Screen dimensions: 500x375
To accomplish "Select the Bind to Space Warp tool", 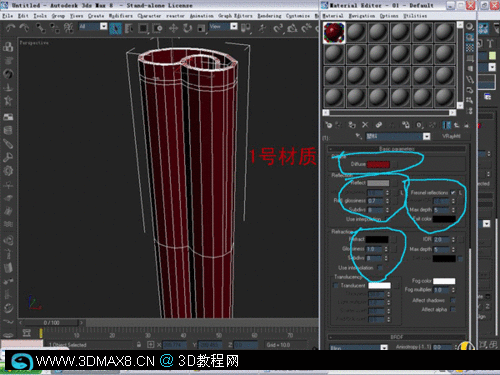I will point(69,28).
